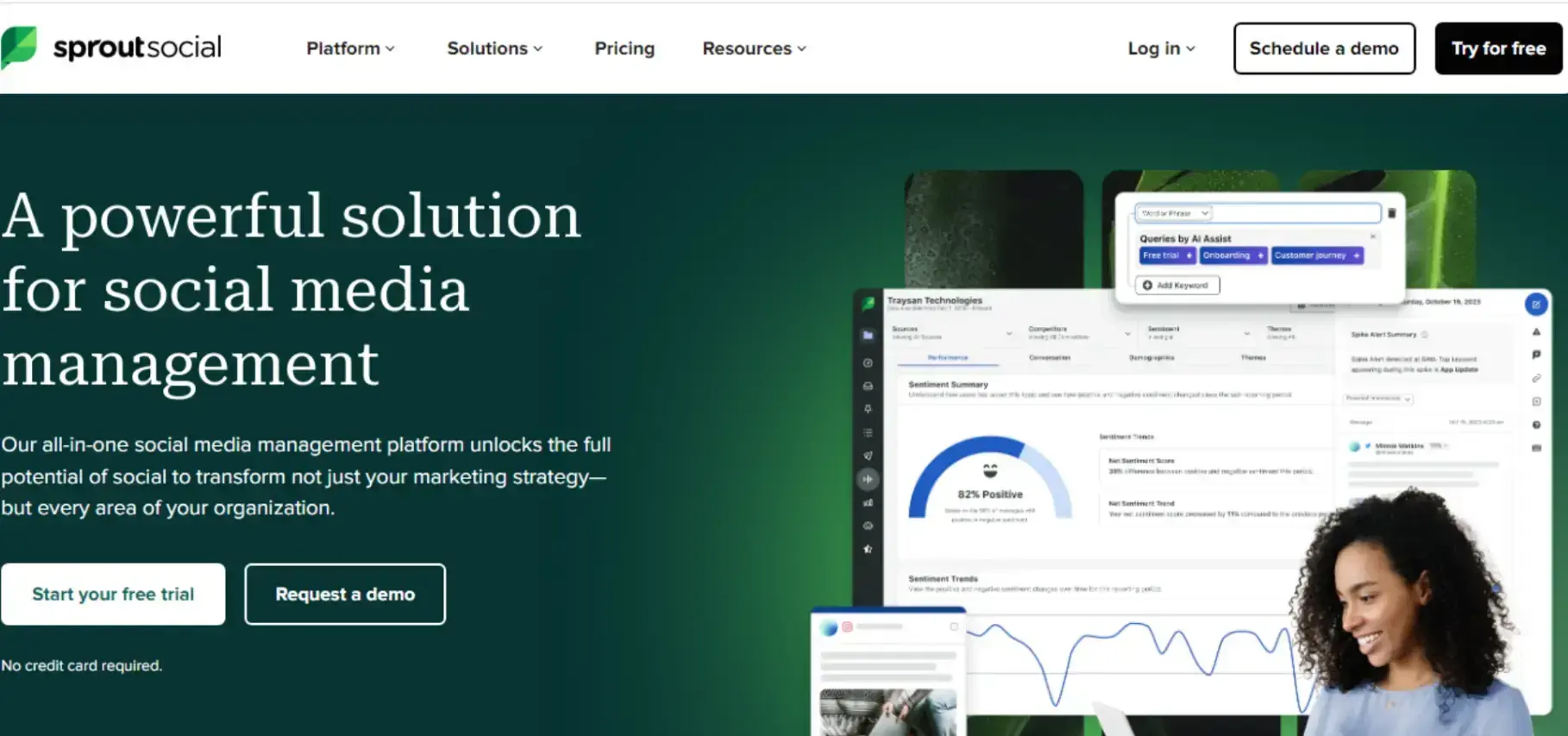Switch to the Themes tab

(1253, 357)
